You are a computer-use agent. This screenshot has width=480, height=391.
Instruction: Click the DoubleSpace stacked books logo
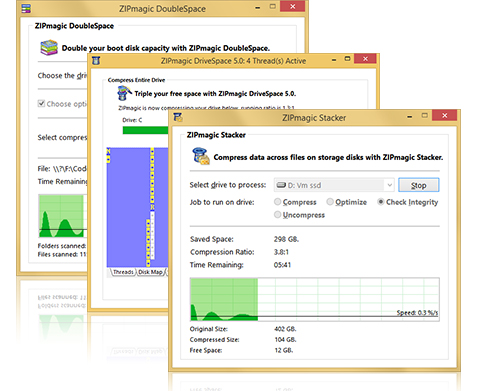point(49,47)
